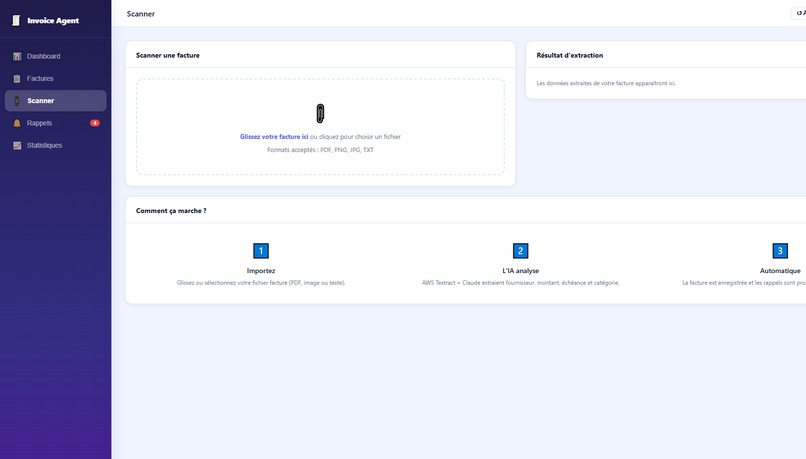Viewport: 806px width, 459px height.
Task: Click the step 3 number icon
Action: (x=780, y=251)
